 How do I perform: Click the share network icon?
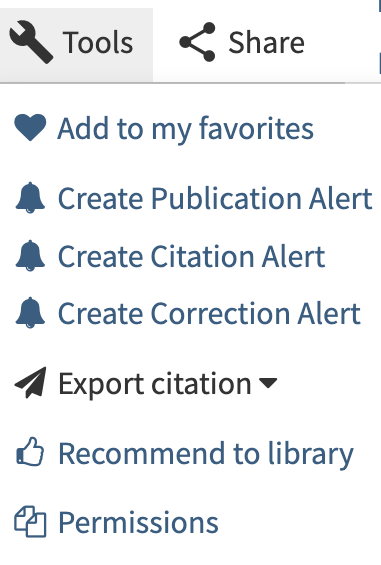(198, 42)
